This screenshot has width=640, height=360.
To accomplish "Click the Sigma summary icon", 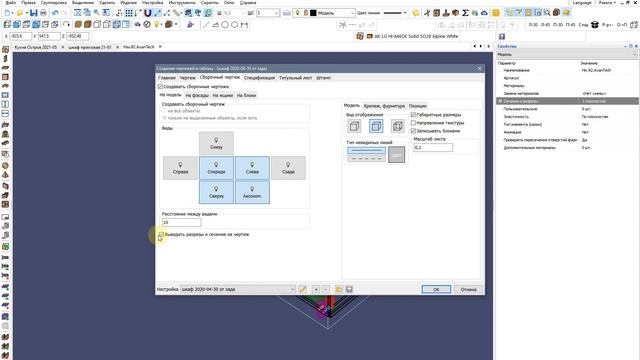I will (x=465, y=13).
